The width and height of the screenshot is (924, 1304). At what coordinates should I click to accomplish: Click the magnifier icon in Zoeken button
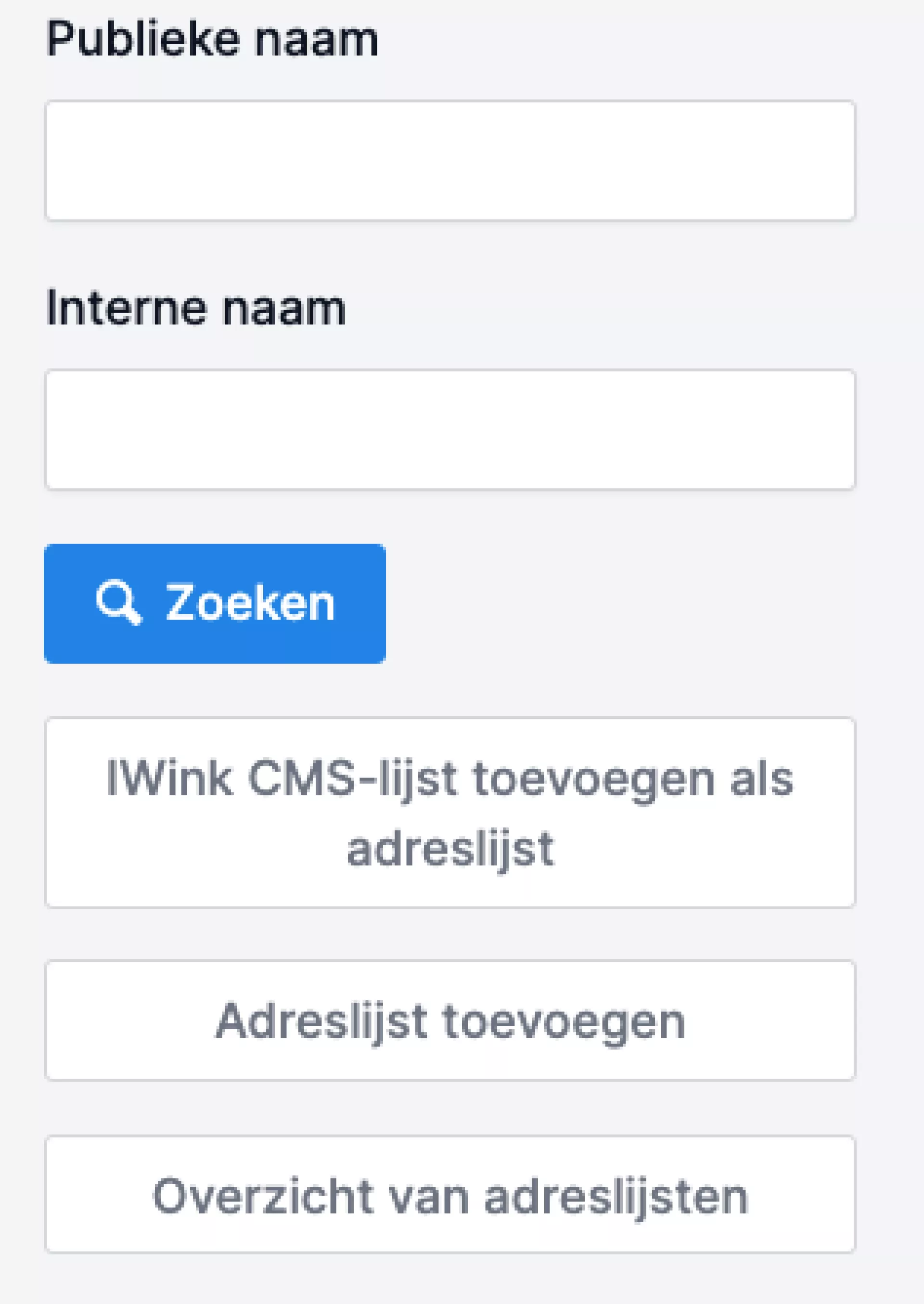[x=118, y=602]
